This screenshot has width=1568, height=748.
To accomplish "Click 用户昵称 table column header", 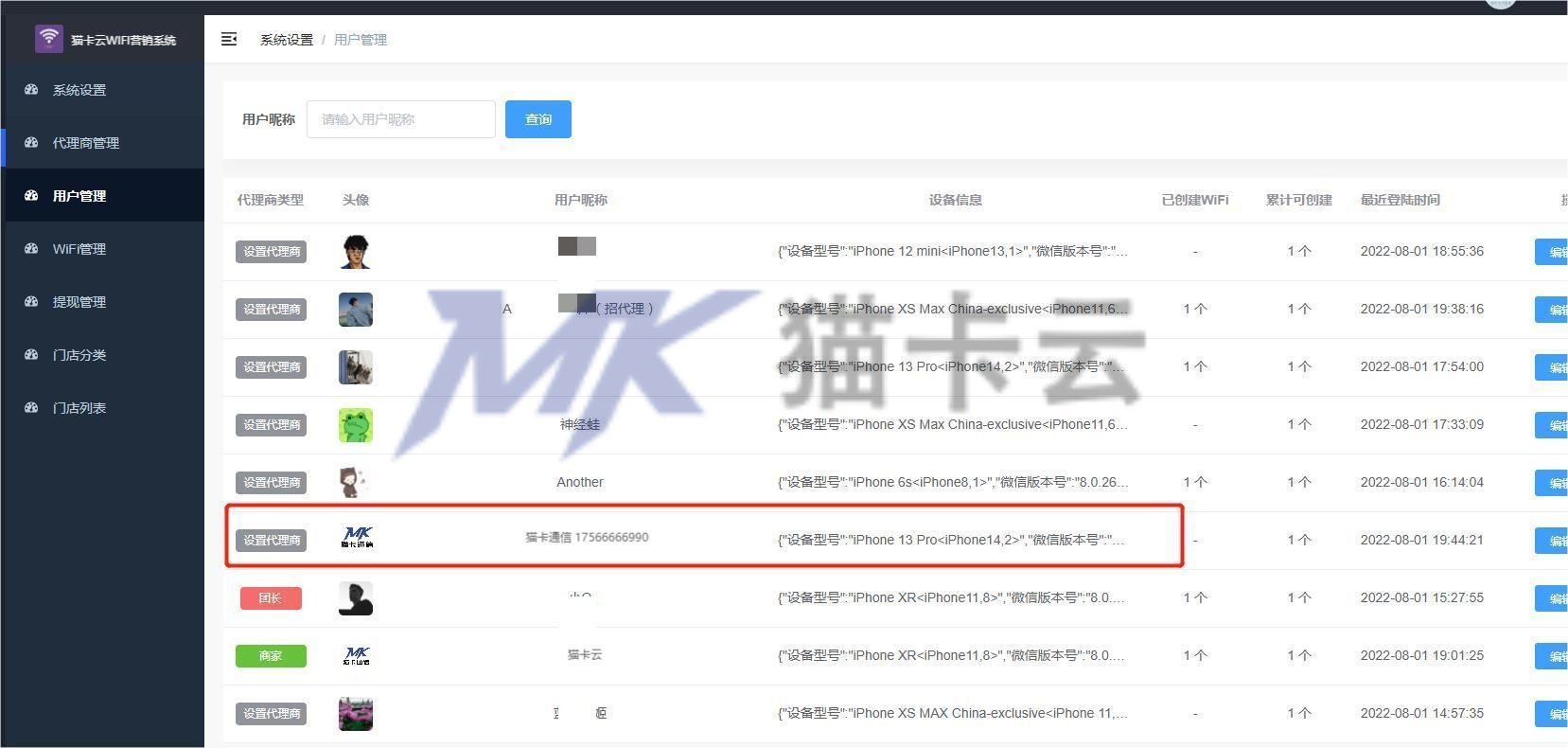I will [581, 200].
